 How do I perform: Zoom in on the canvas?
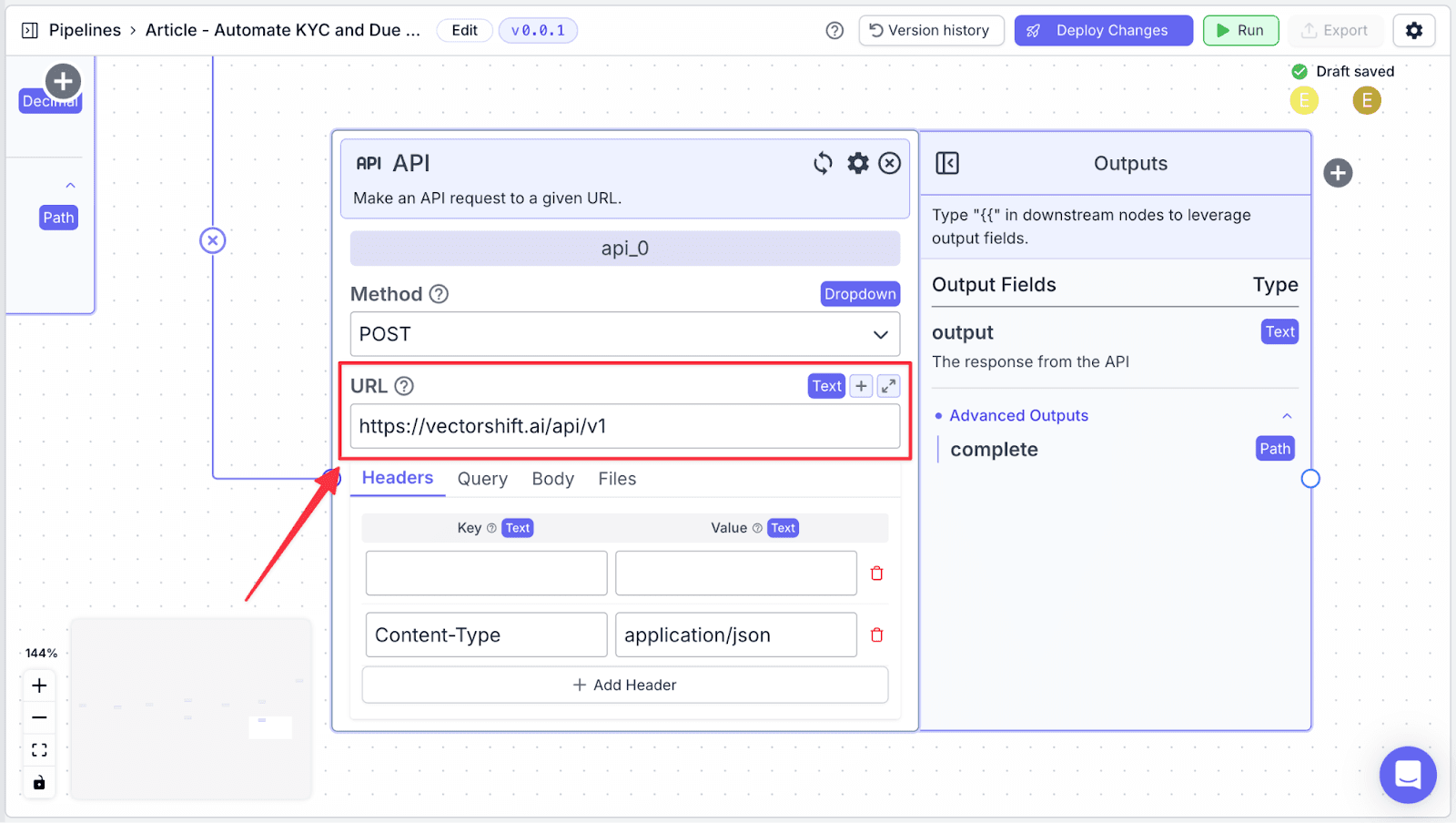pos(39,686)
